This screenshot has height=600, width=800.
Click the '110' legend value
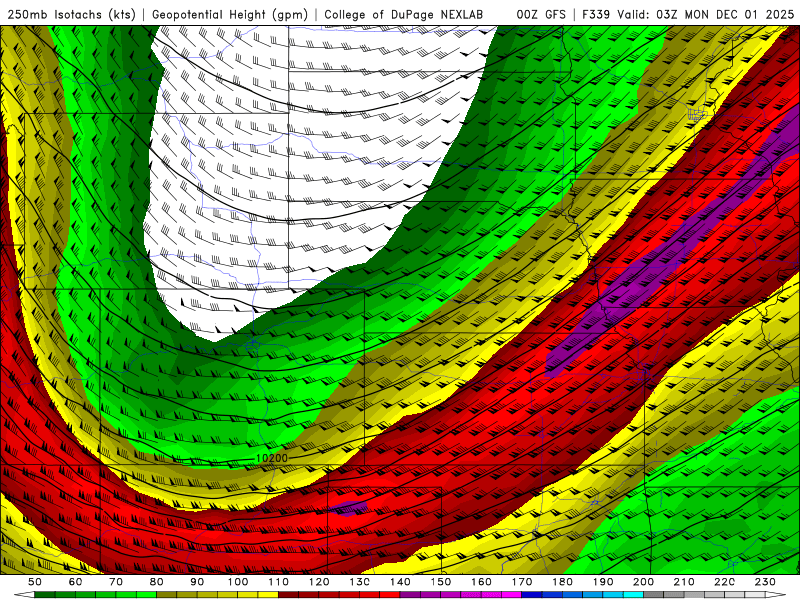(x=279, y=582)
